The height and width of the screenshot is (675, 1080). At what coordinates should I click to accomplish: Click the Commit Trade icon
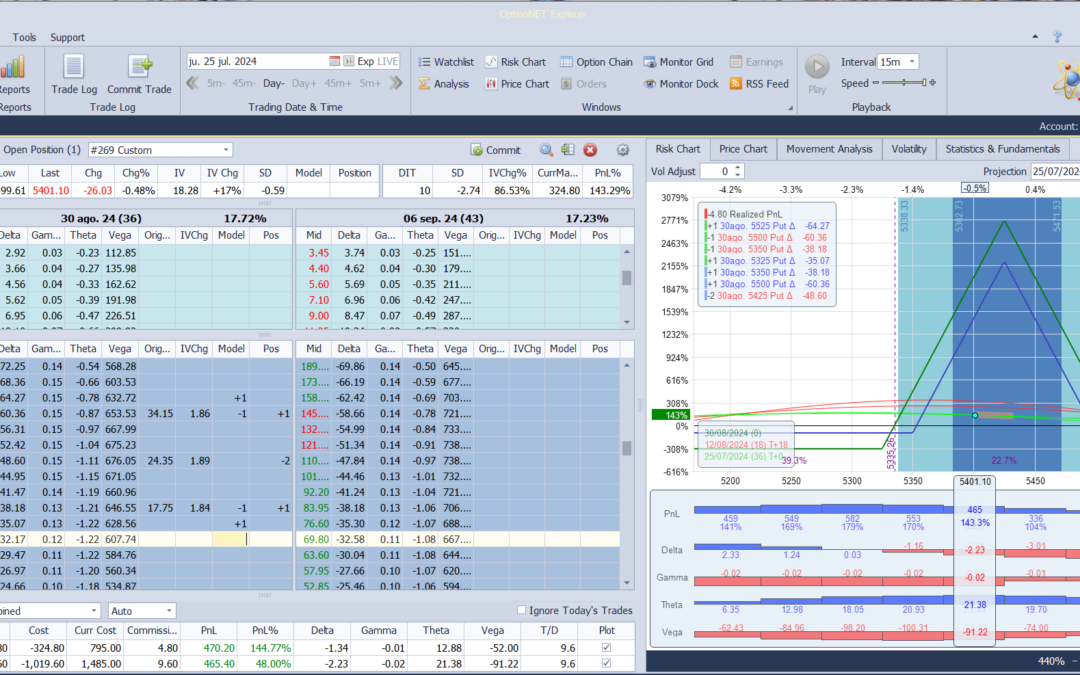(x=139, y=72)
